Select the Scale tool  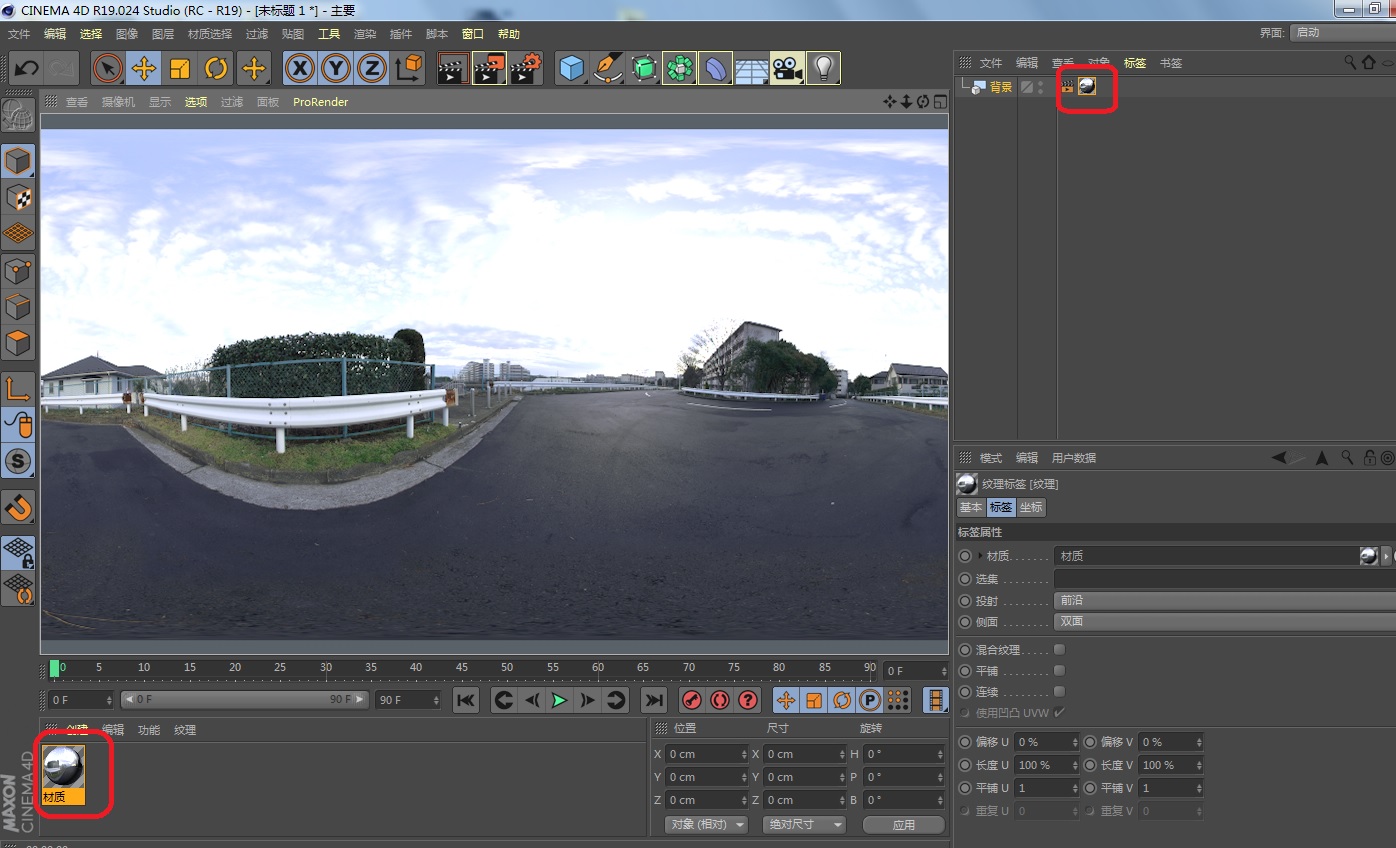(x=182, y=68)
